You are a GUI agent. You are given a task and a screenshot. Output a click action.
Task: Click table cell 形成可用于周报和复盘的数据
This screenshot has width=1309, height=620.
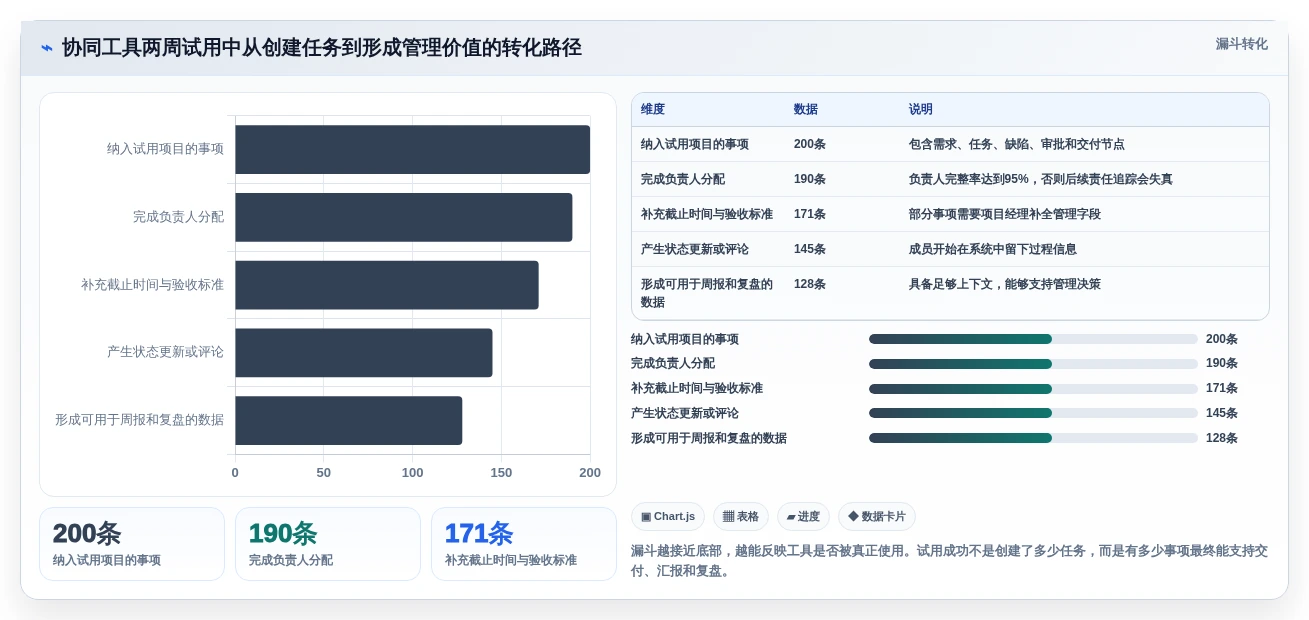click(707, 293)
